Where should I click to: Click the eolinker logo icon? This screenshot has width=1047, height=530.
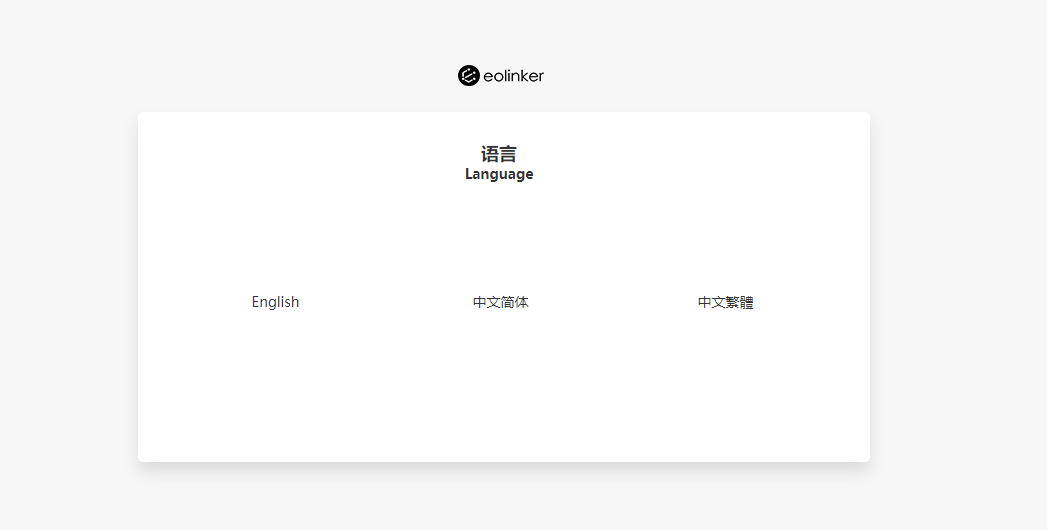point(469,75)
